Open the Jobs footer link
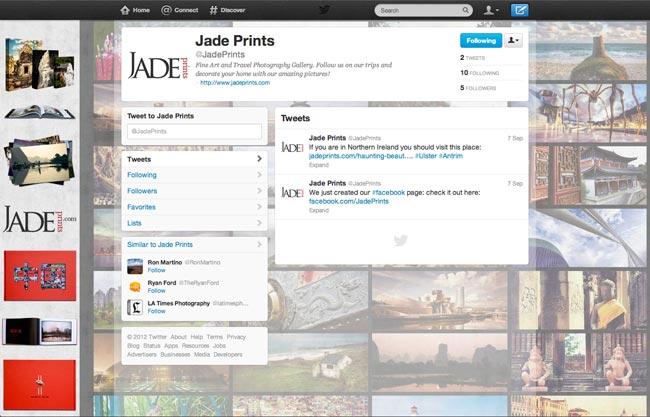 [219, 346]
